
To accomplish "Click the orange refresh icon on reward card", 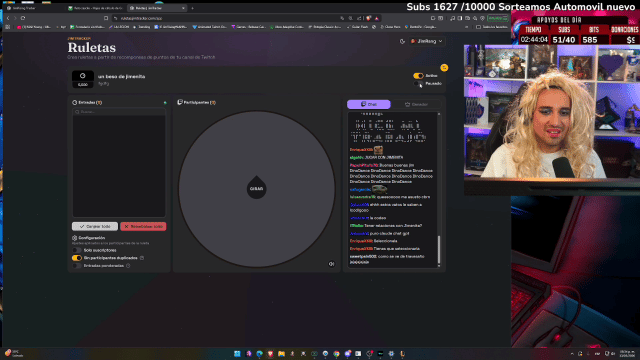I will pos(444,68).
